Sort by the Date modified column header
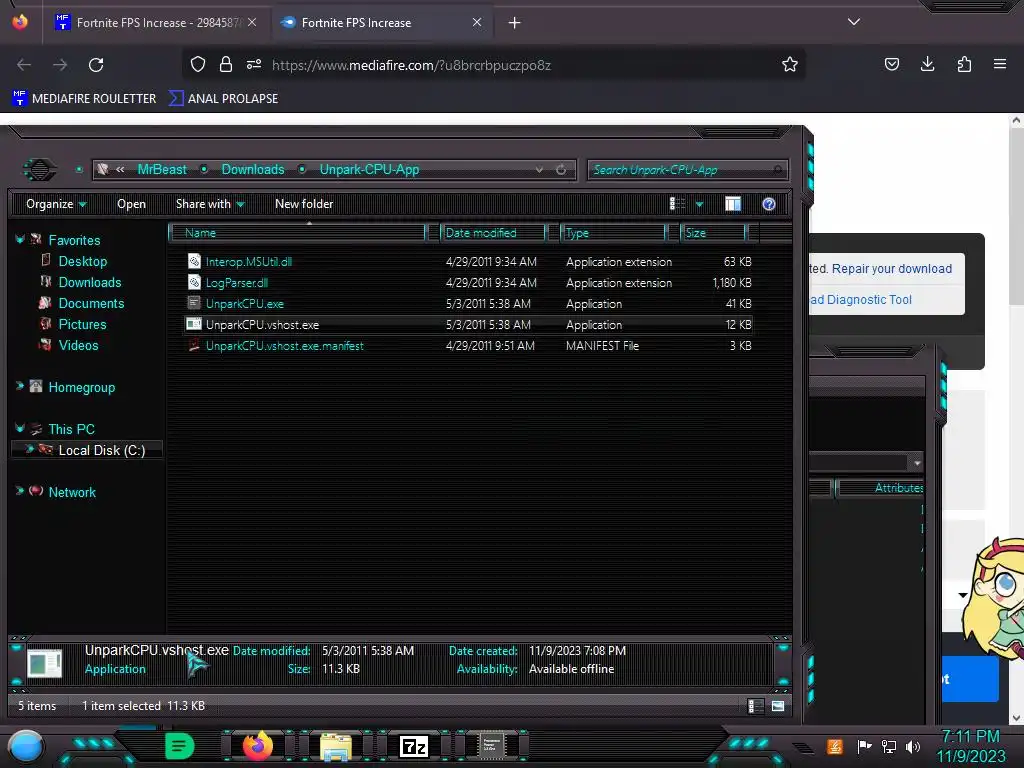1024x768 pixels. click(494, 233)
